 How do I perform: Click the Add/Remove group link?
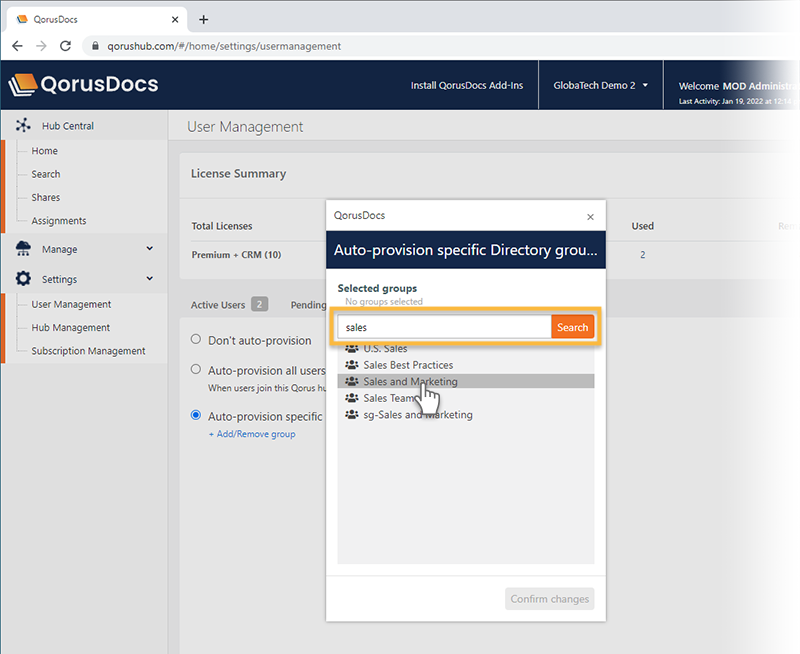tap(251, 434)
